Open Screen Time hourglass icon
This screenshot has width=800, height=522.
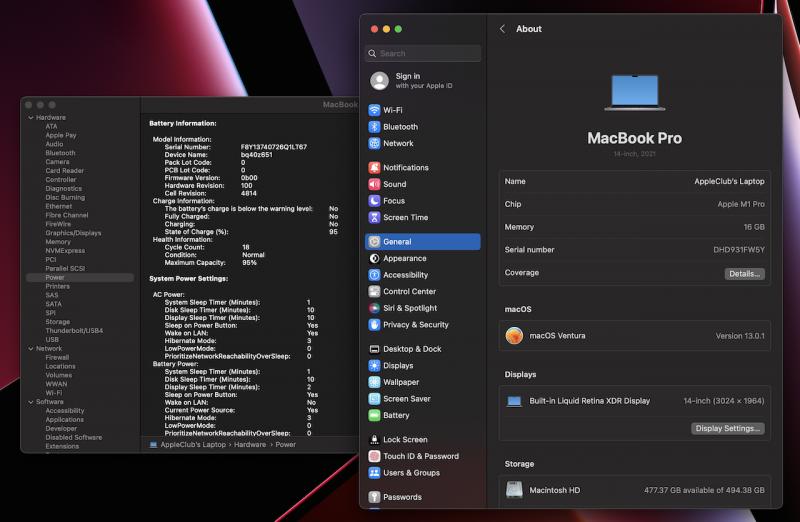coord(374,217)
